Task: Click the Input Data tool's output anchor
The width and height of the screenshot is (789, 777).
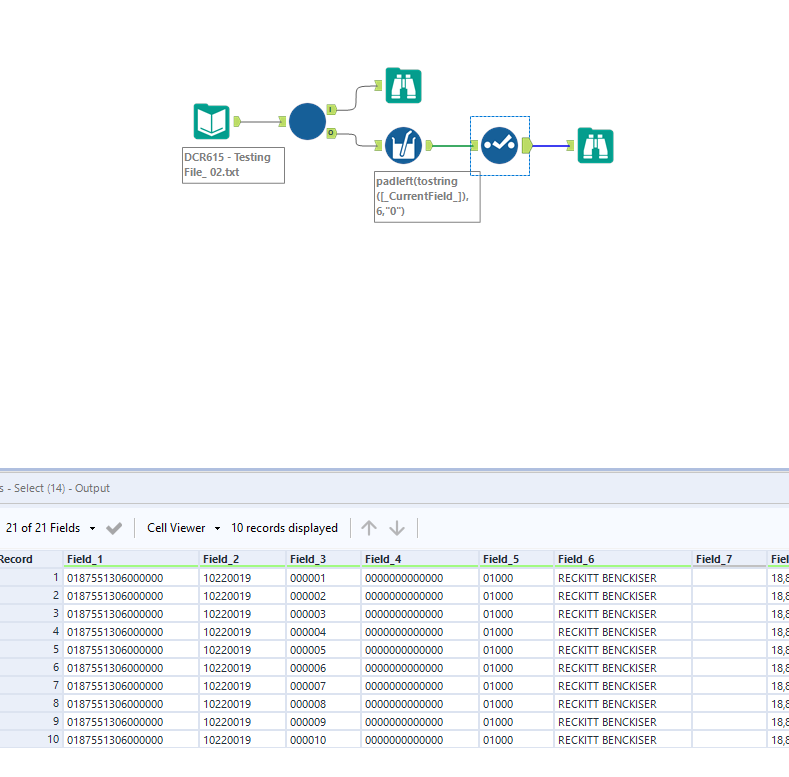Action: pyautogui.click(x=237, y=122)
